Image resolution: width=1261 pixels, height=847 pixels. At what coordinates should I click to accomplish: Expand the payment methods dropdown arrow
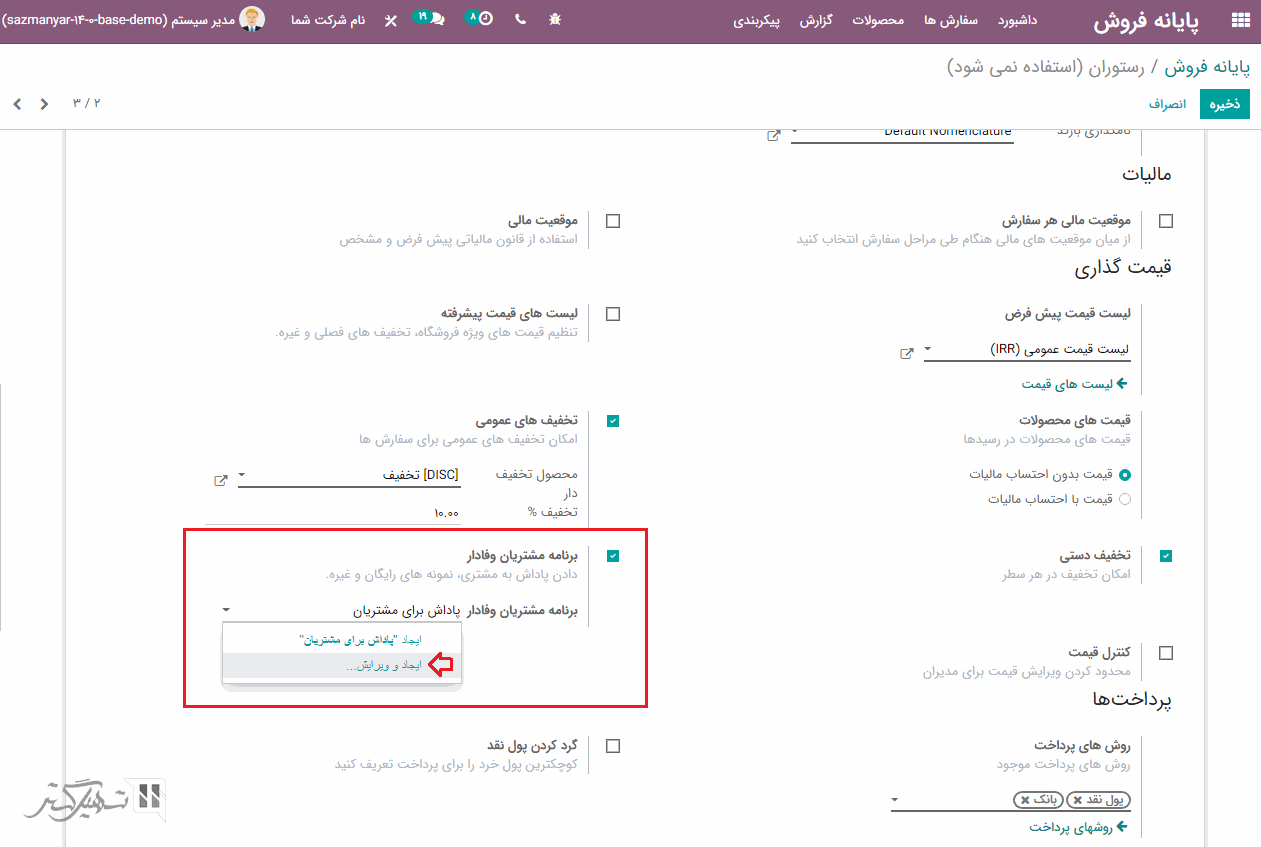click(896, 800)
